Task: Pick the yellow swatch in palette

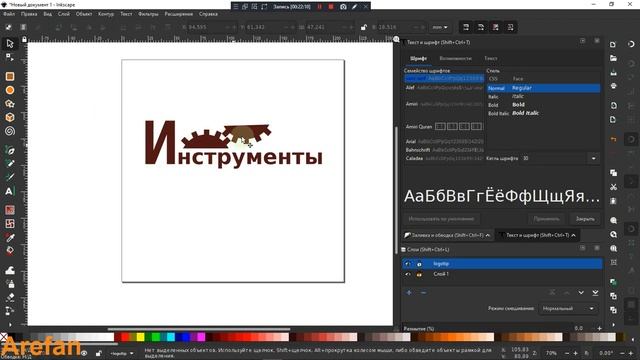Action: point(140,337)
